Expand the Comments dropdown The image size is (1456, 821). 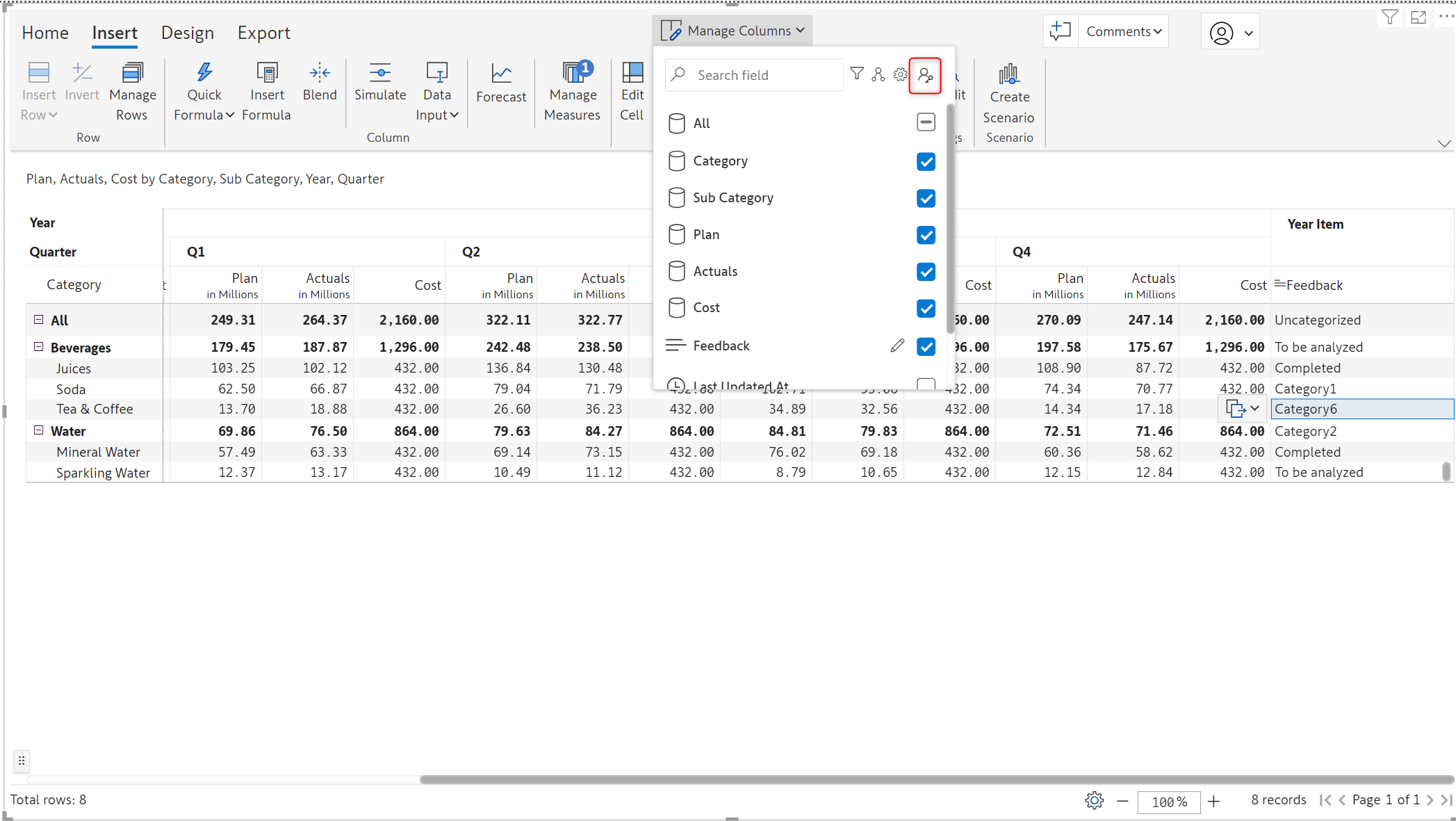1123,31
